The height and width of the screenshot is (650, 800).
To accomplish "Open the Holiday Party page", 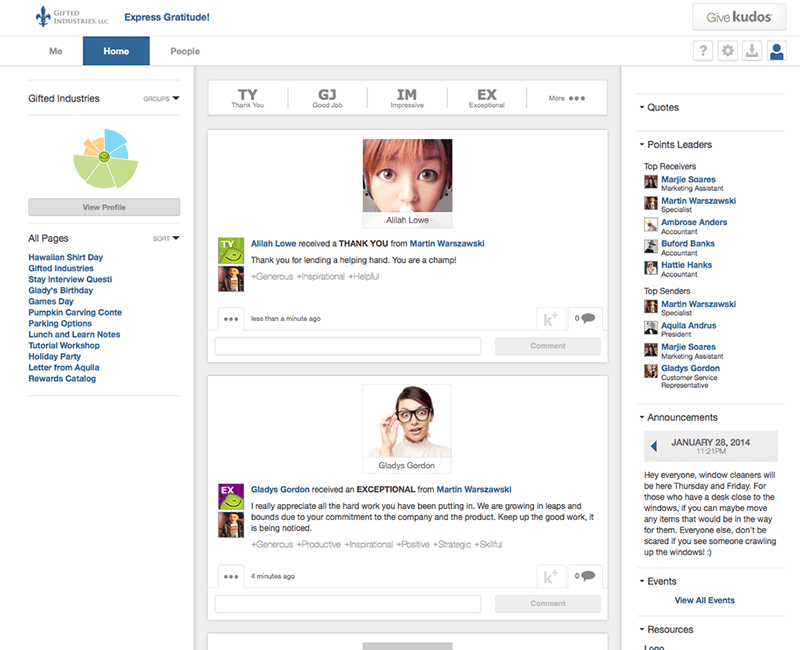I will pyautogui.click(x=55, y=357).
